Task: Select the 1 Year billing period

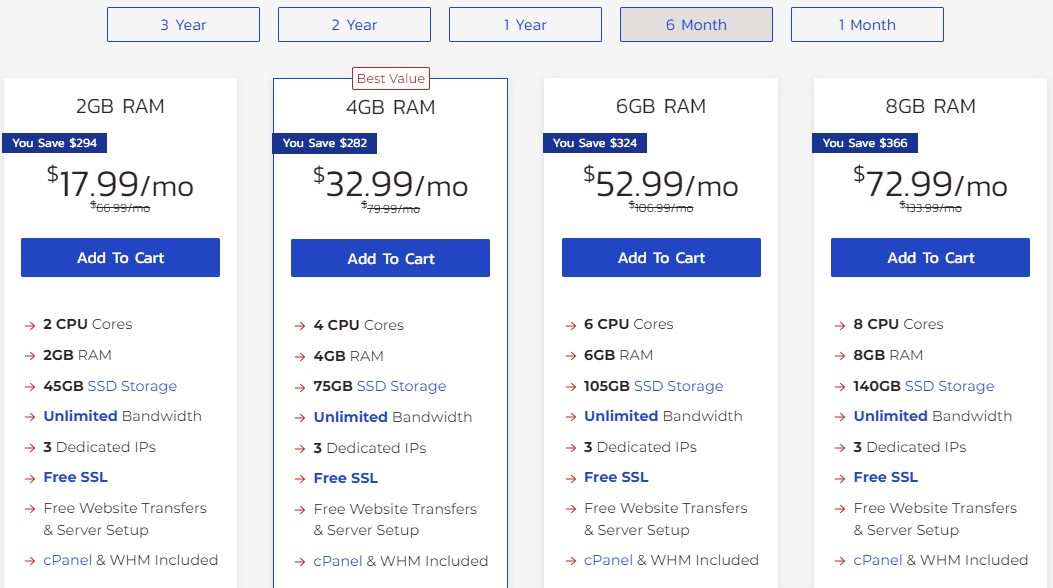Action: [x=525, y=24]
